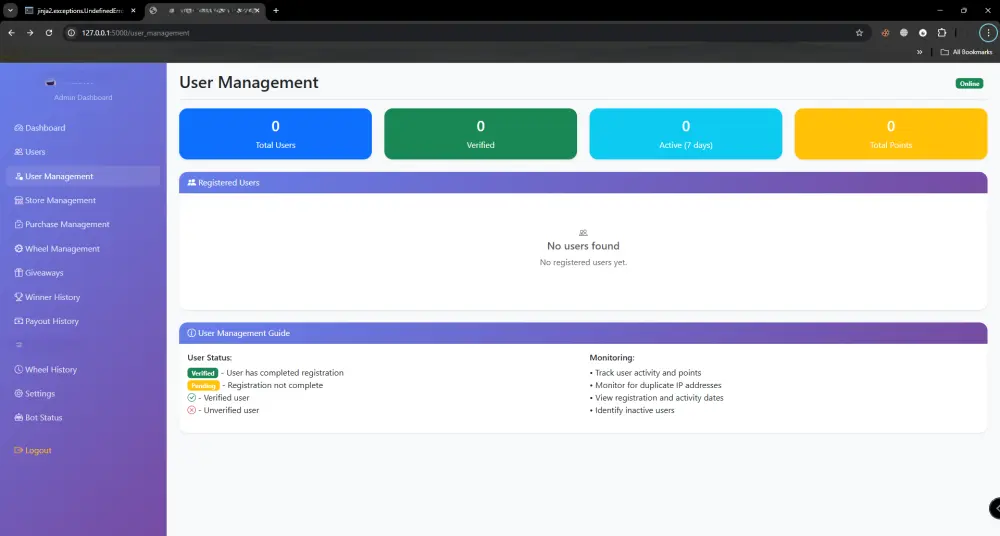Click the green Verified stat card
The width and height of the screenshot is (1000, 536).
click(x=480, y=133)
